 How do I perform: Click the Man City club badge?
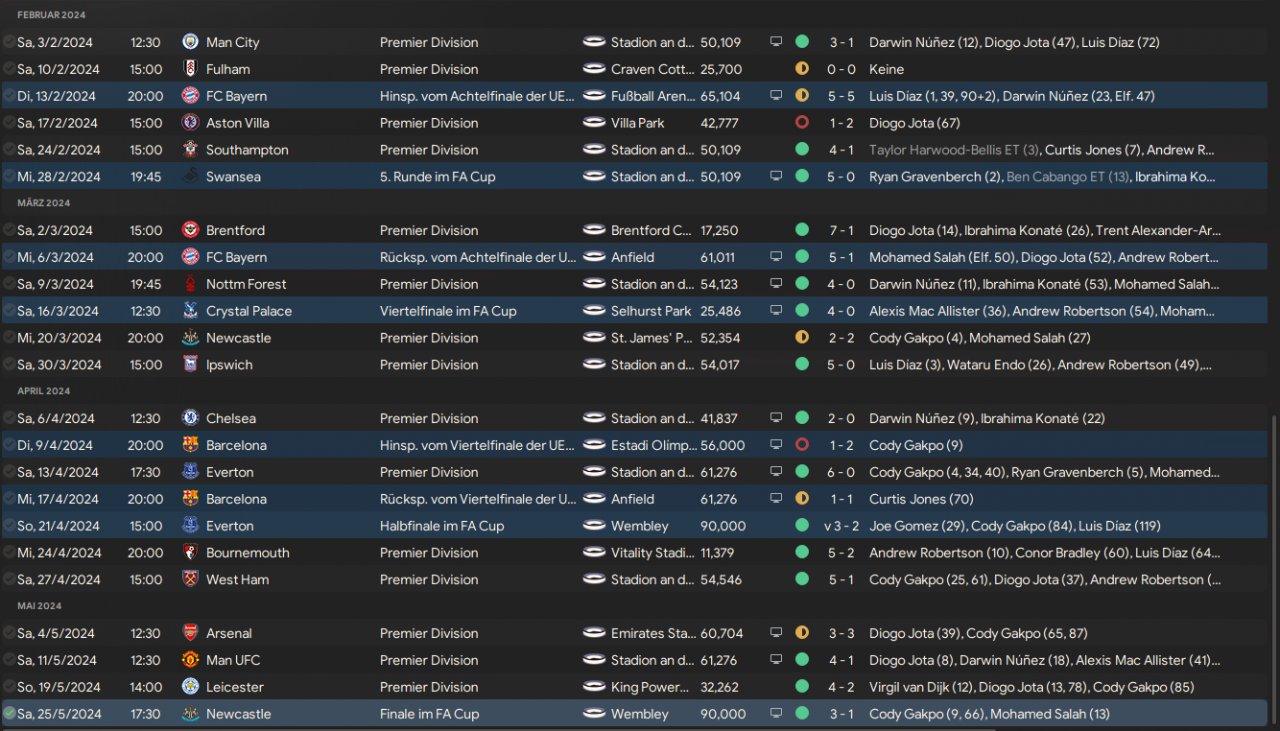[190, 42]
